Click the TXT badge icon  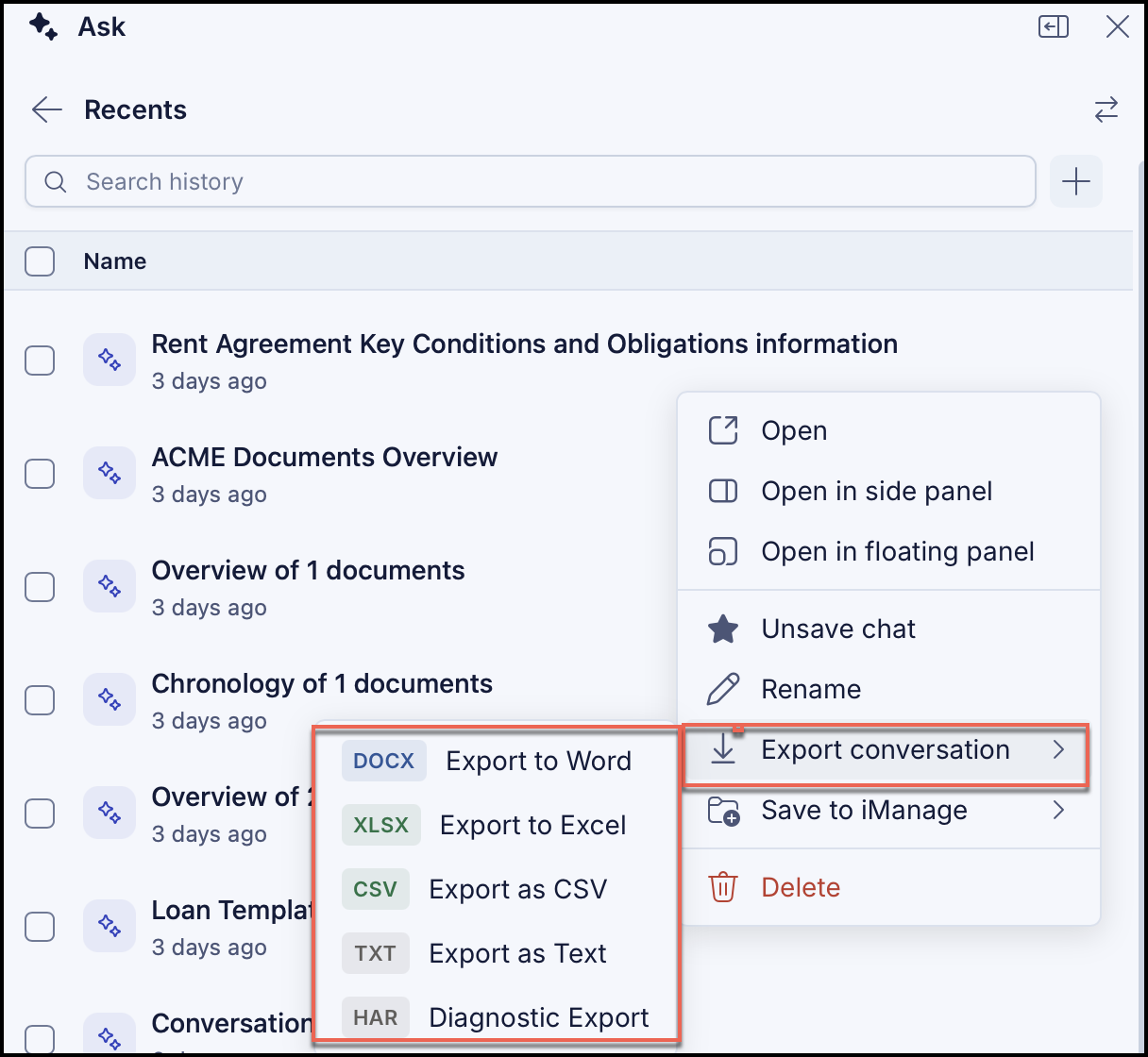point(376,953)
